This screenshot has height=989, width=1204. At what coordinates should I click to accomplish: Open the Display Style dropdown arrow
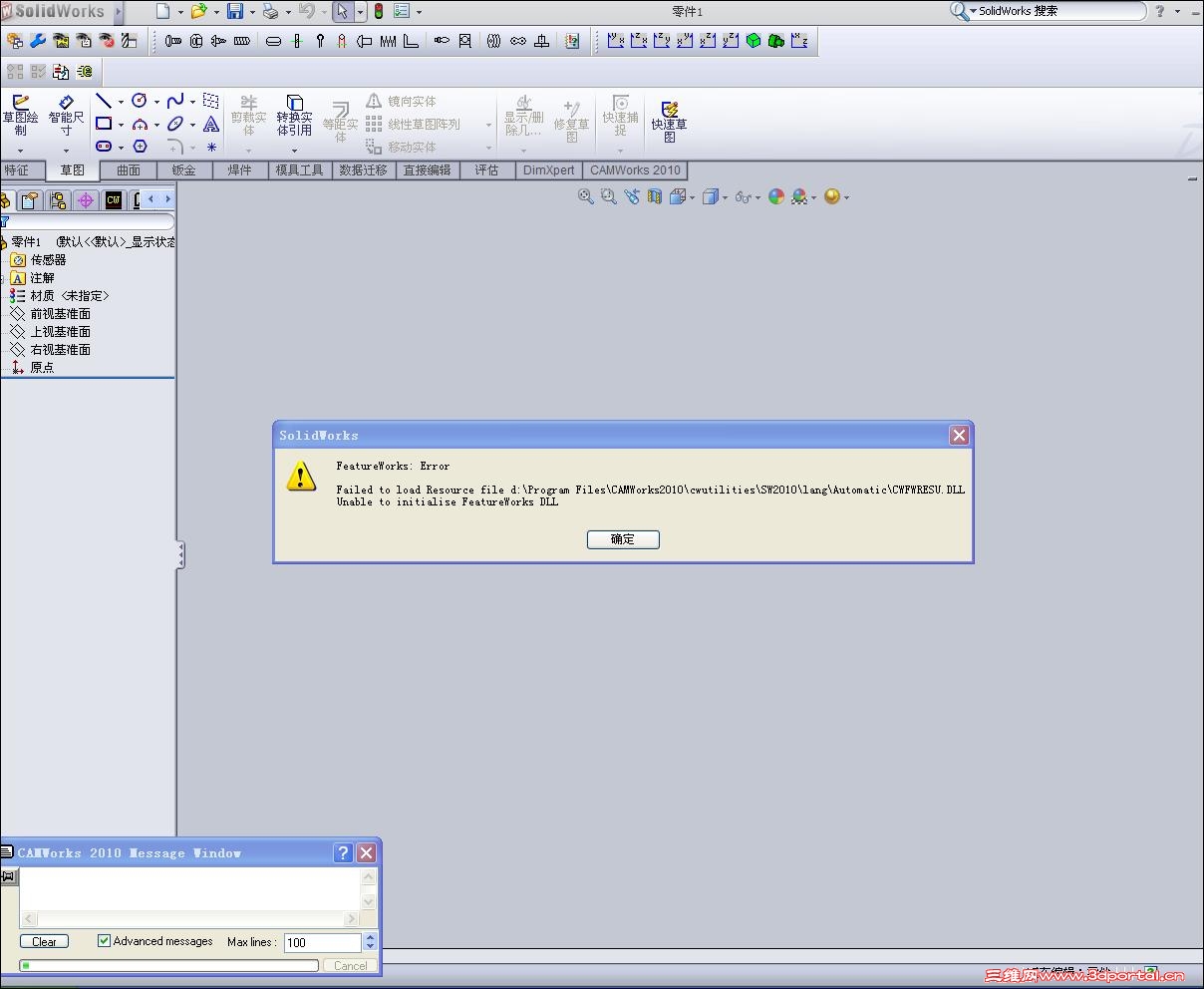(x=725, y=197)
